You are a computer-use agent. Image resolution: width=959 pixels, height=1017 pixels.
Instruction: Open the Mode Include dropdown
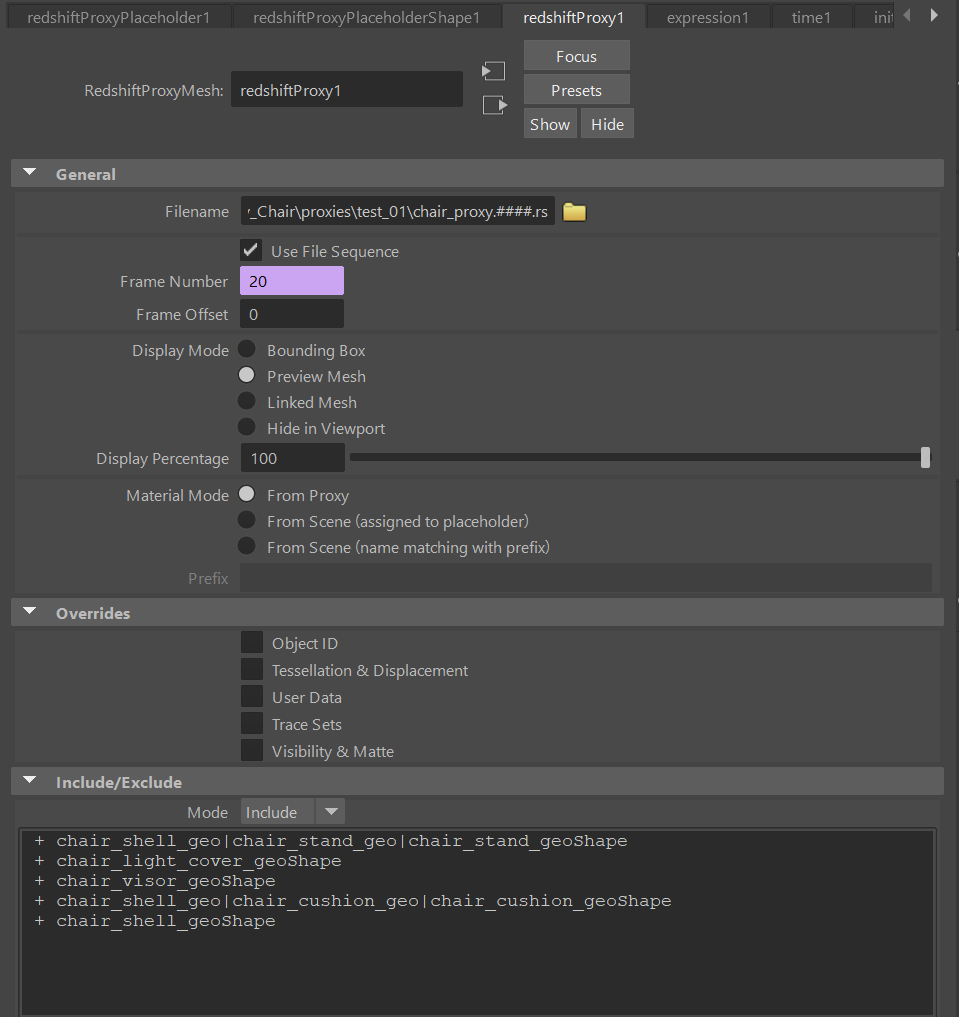point(292,811)
